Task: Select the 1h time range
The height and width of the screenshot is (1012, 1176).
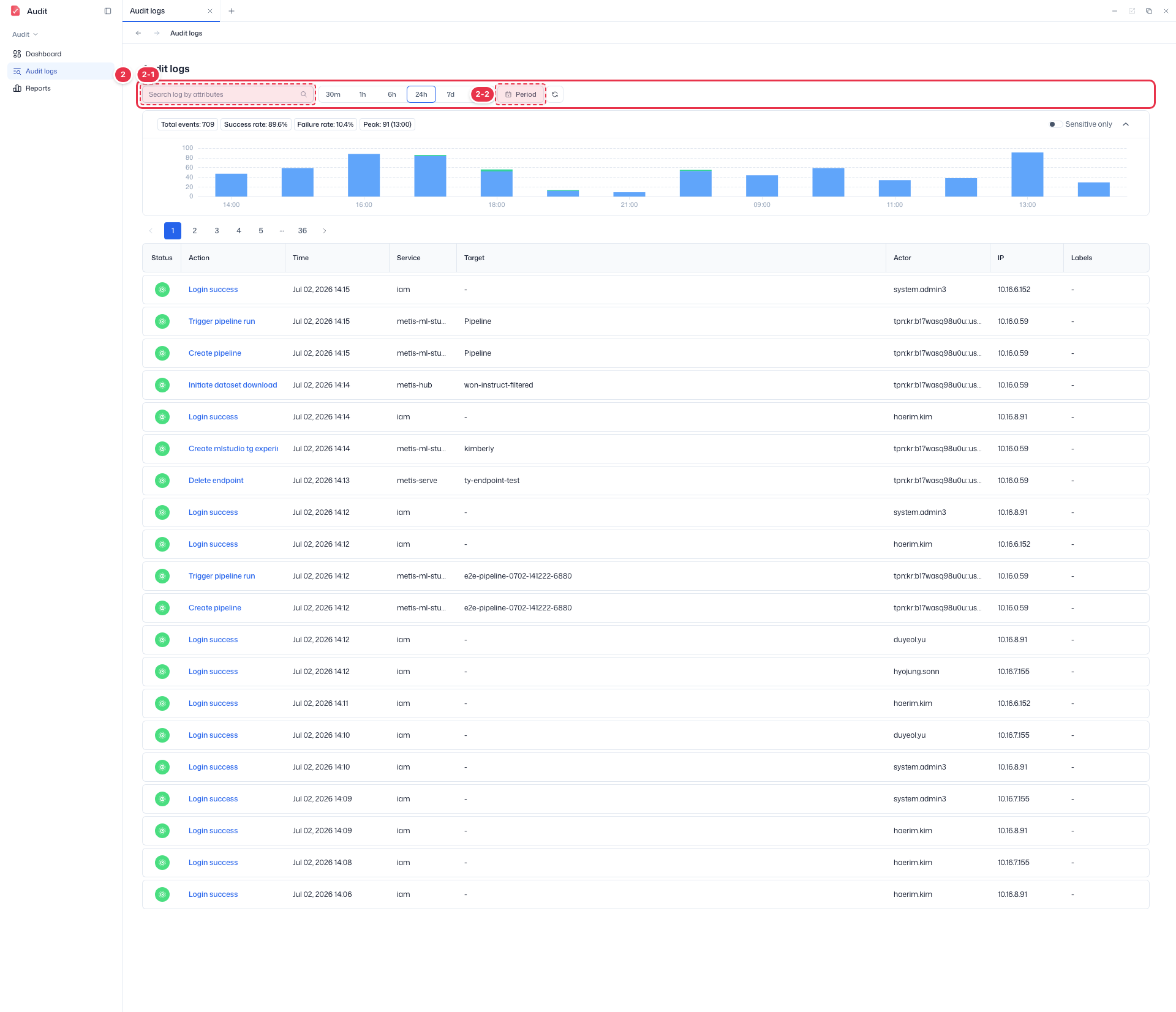Action: tap(363, 94)
